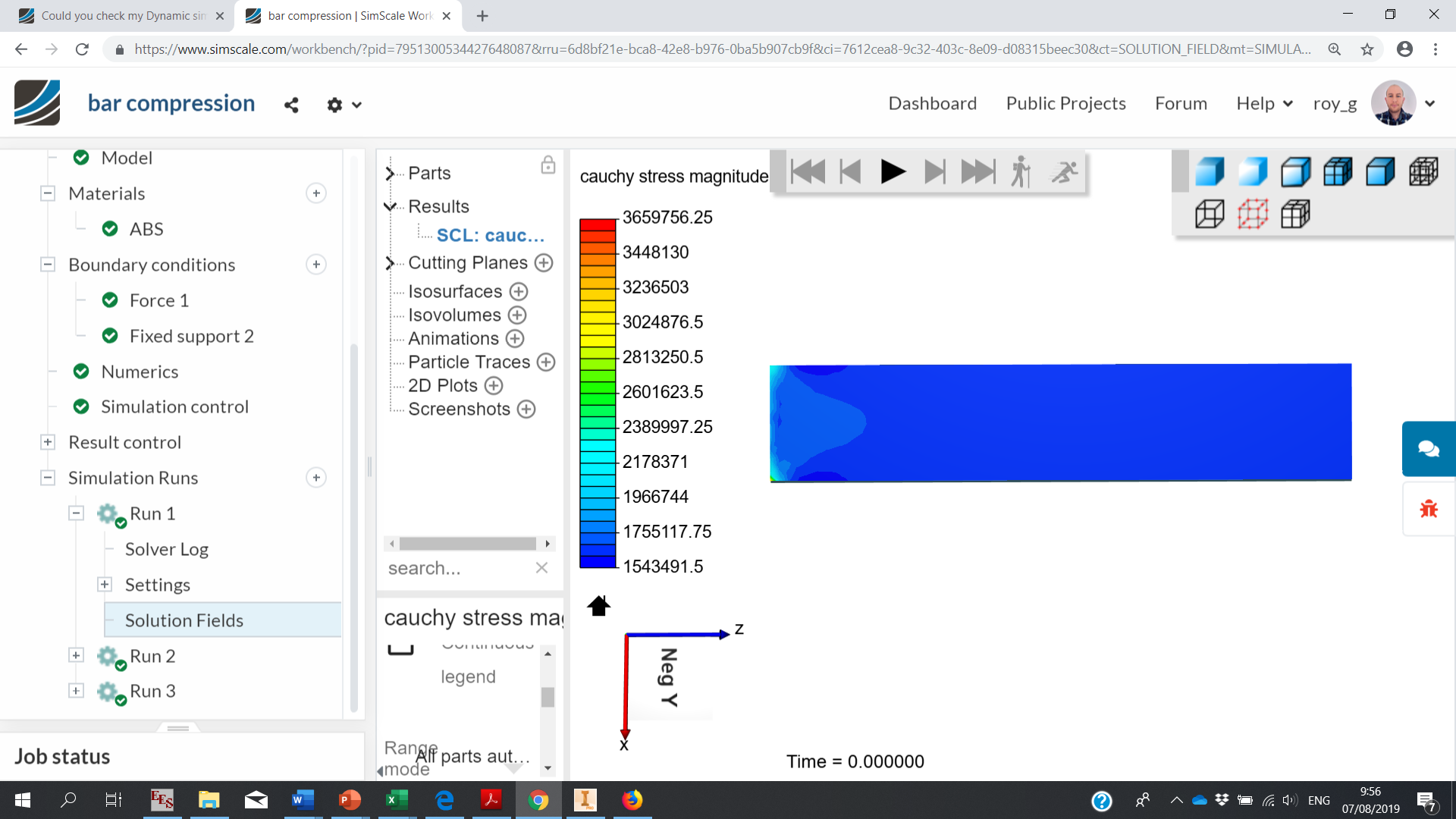Open the Public Projects page

point(1065,104)
